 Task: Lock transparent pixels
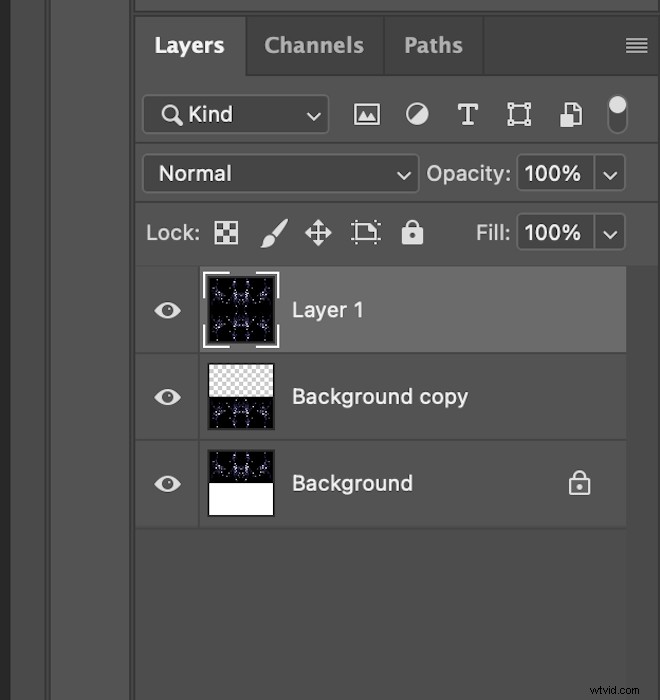coord(226,233)
